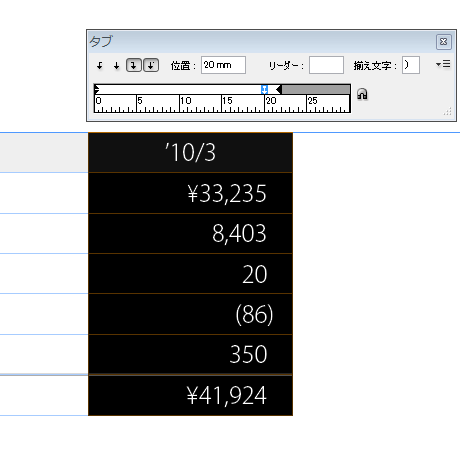Click the ¥33,235 table cell
Image resolution: width=460 pixels, height=454 pixels.
(190, 193)
